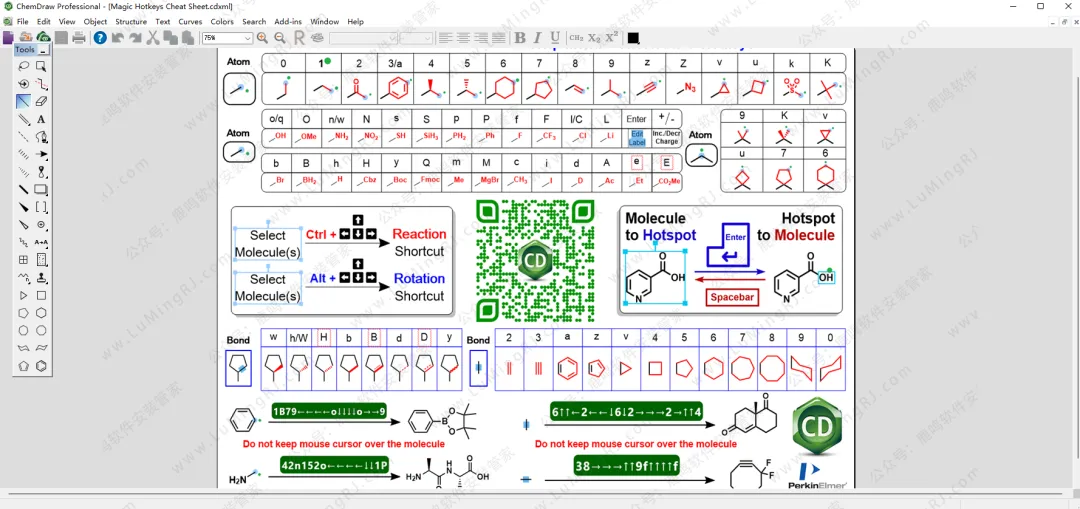This screenshot has width=1080, height=509.
Task: Expand the font size dropdown
Action: (x=428, y=38)
